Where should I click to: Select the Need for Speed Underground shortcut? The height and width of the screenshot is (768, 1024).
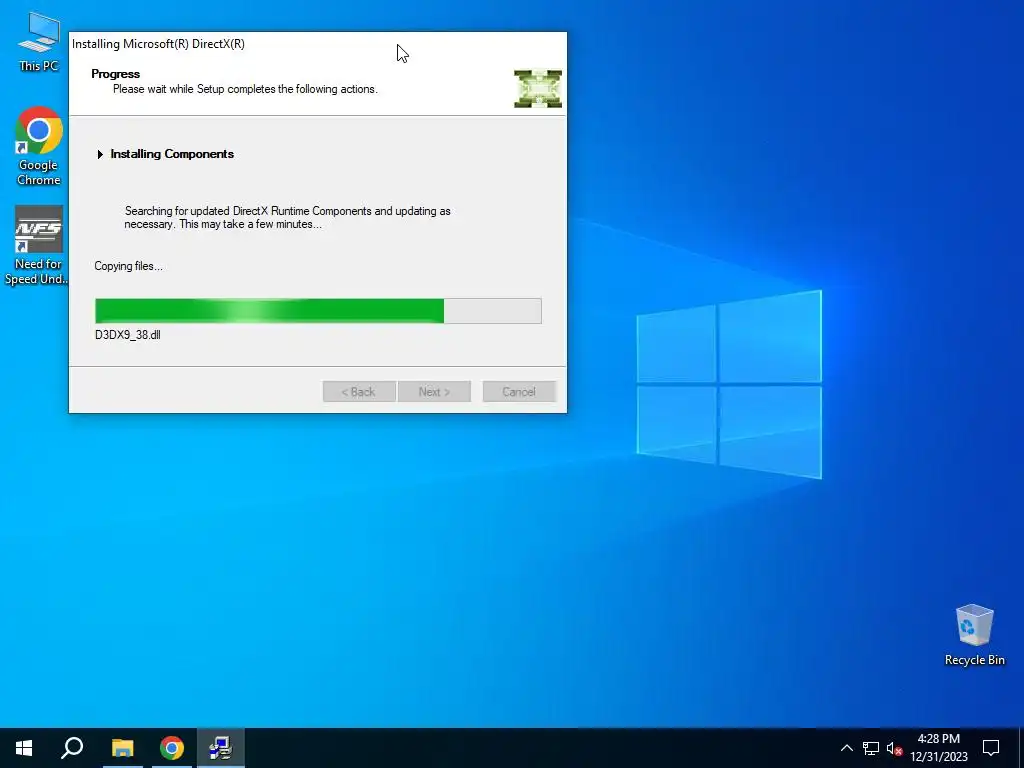tap(37, 246)
